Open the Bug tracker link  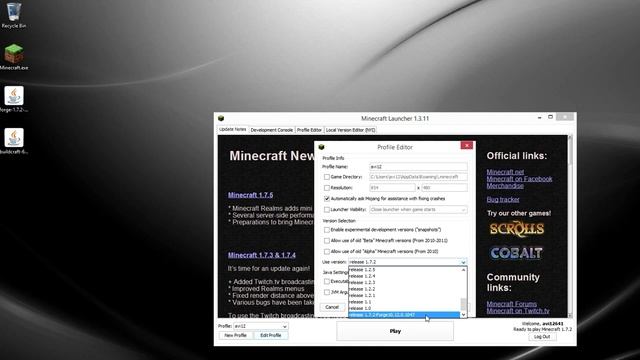(x=503, y=200)
